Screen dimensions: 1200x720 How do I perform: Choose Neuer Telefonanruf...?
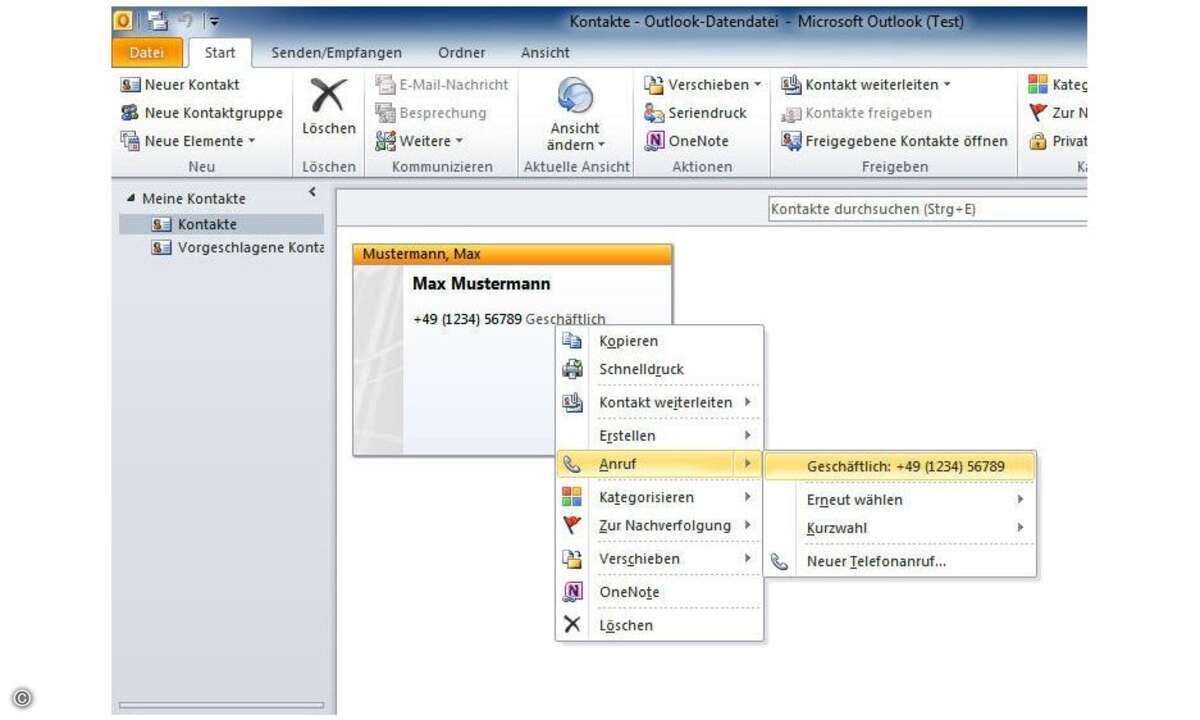coord(900,561)
